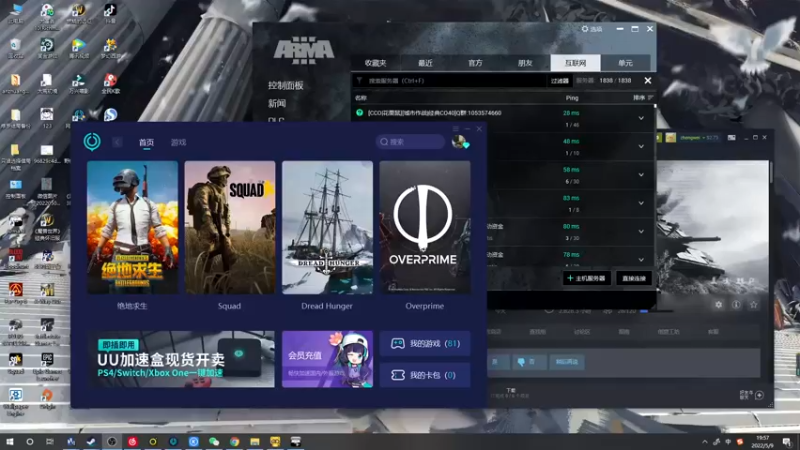Open Windows Start menu
This screenshot has height=450, width=800.
(9, 441)
